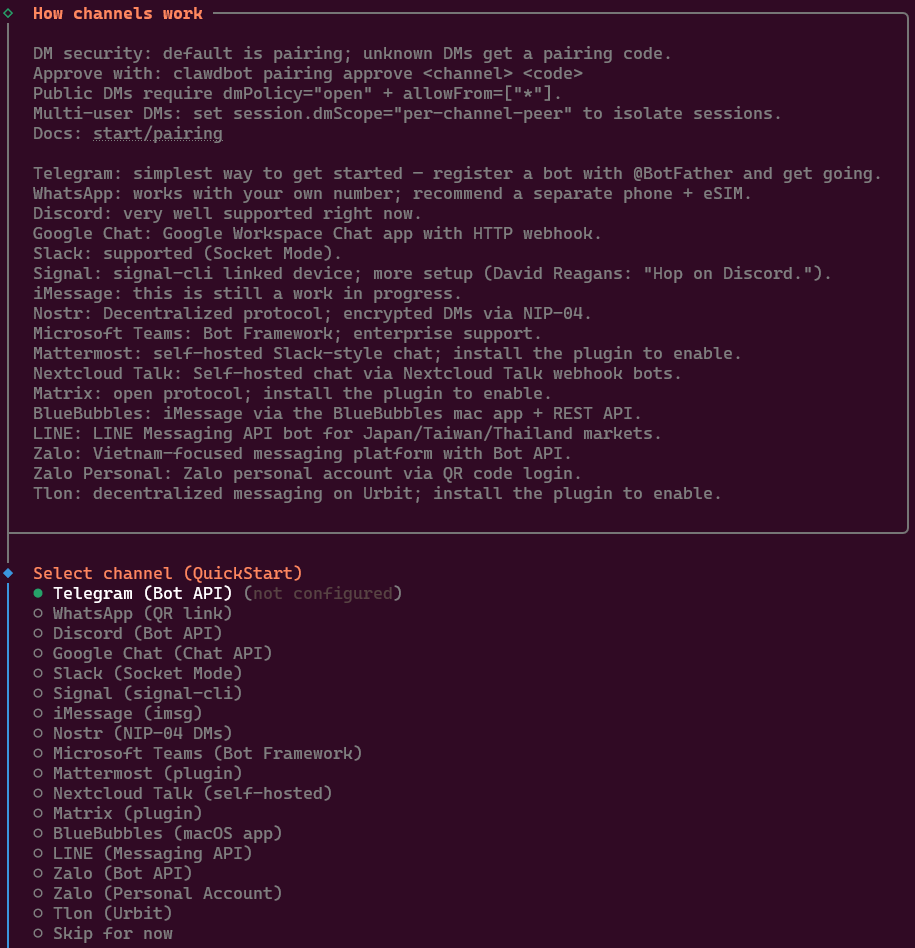Select Nostr (NIP-04 DMs) channel
915x948 pixels.
click(x=142, y=733)
